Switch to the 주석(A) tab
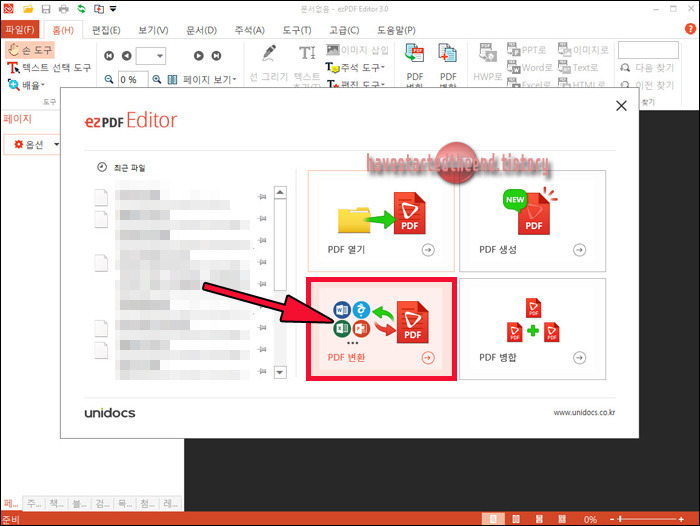Viewport: 700px width, 526px height. [250, 30]
